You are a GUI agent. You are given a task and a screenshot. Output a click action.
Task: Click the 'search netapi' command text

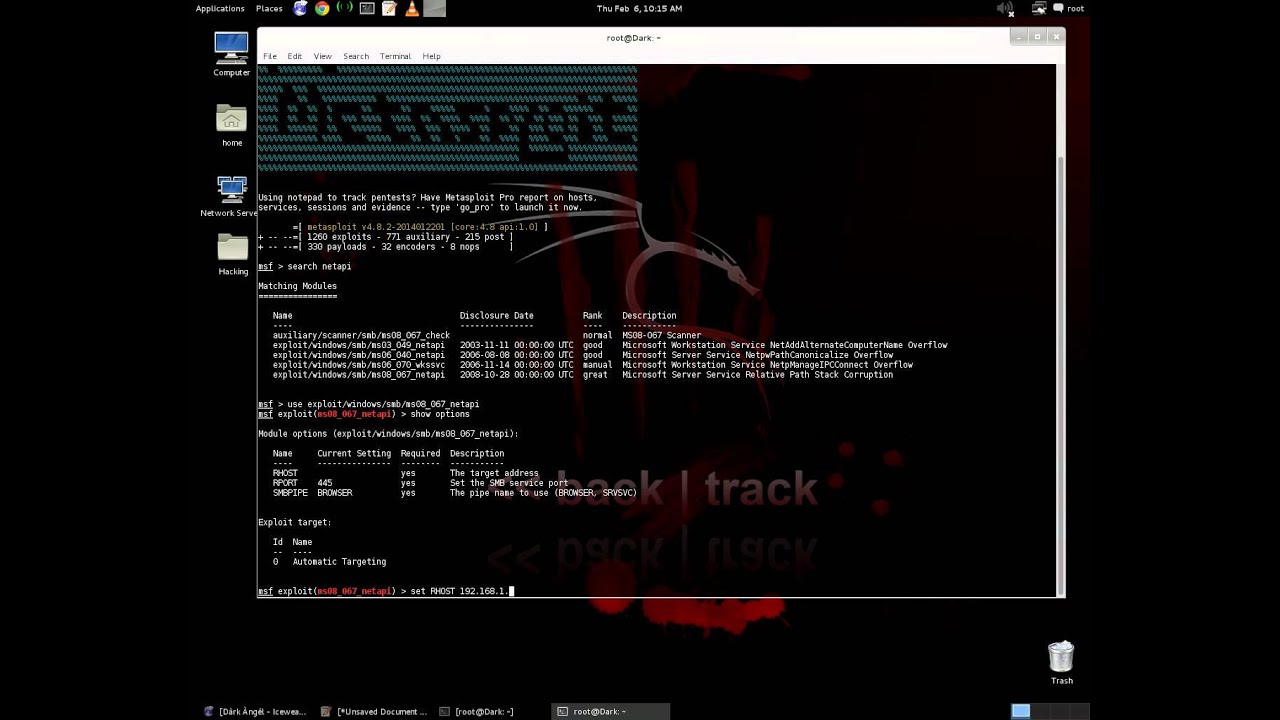point(319,267)
